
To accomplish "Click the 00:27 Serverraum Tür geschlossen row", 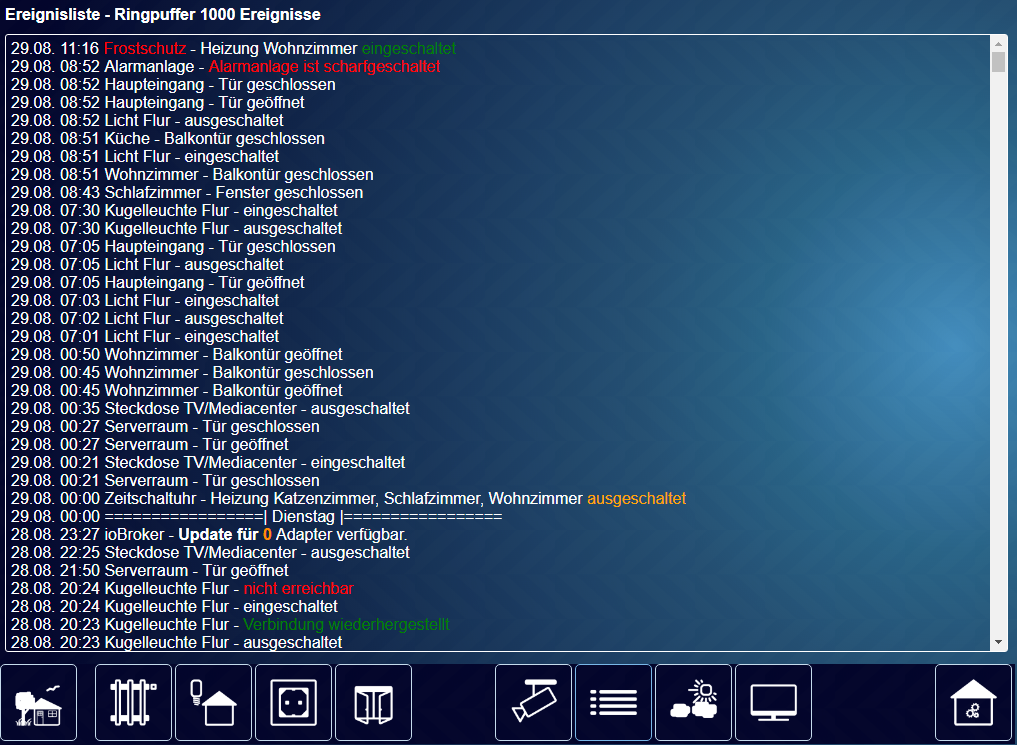I will point(165,427).
